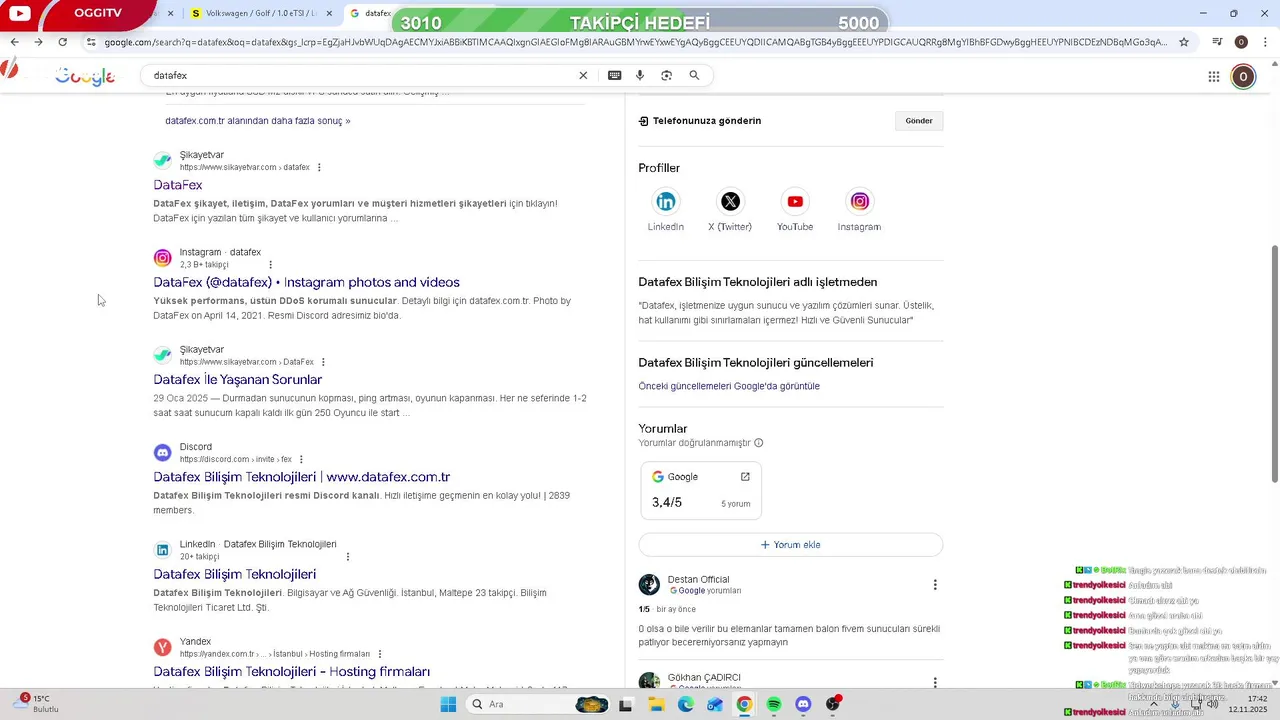
Task: Open the options menu for the Instagram datafex result
Action: 270,265
